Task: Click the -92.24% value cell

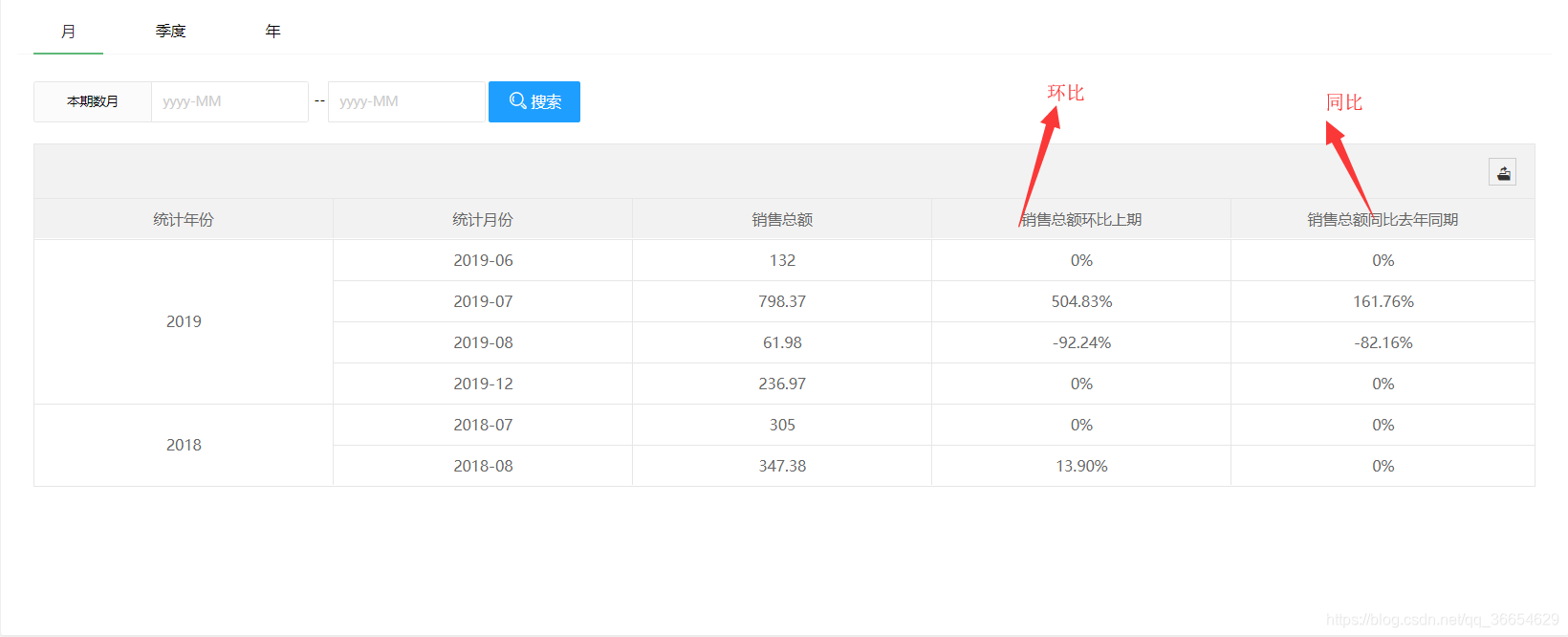Action: 1081,342
